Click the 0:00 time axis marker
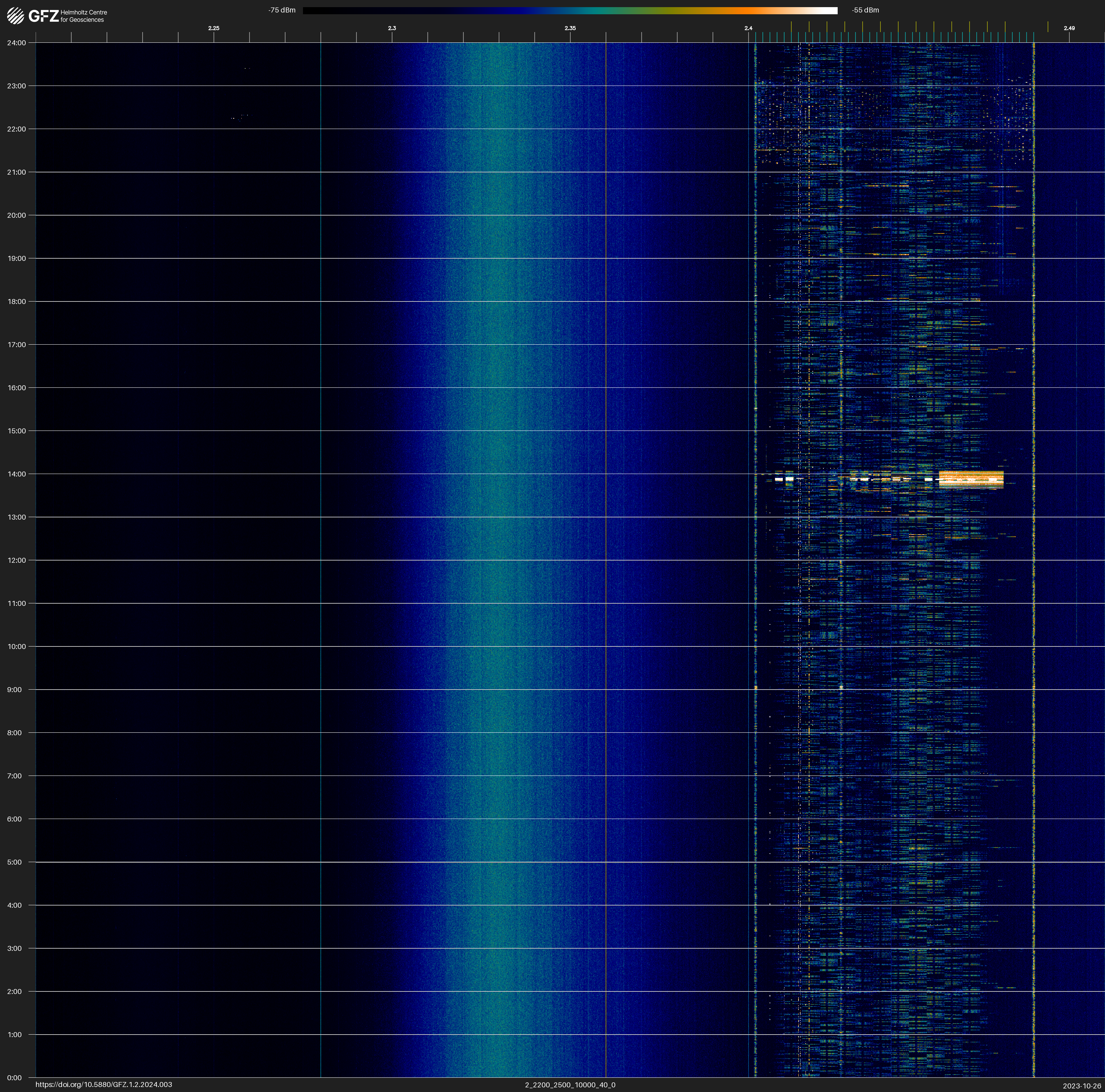Viewport: 1105px width, 1092px height. 15,1078
